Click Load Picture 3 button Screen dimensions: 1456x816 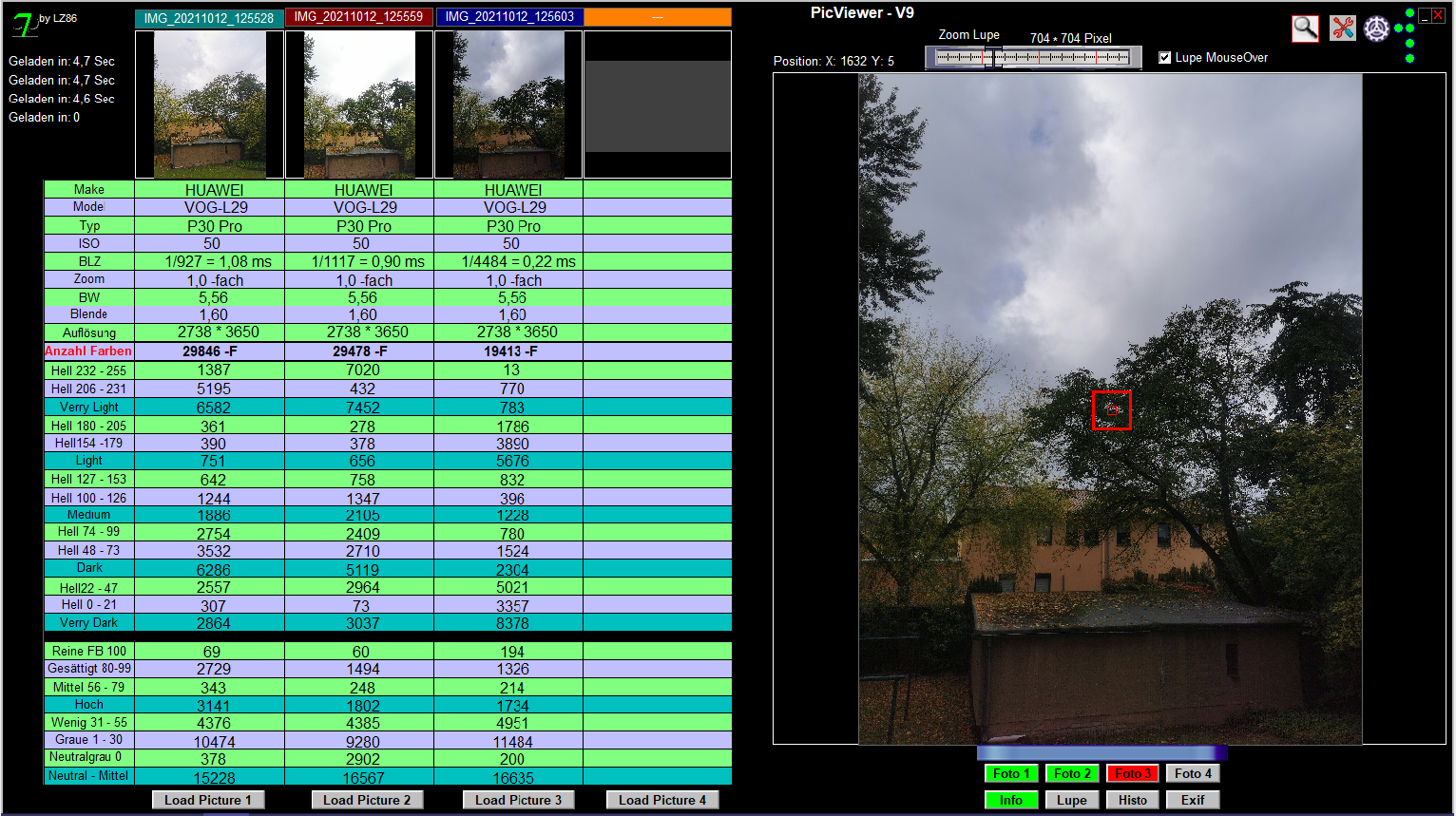point(518,800)
